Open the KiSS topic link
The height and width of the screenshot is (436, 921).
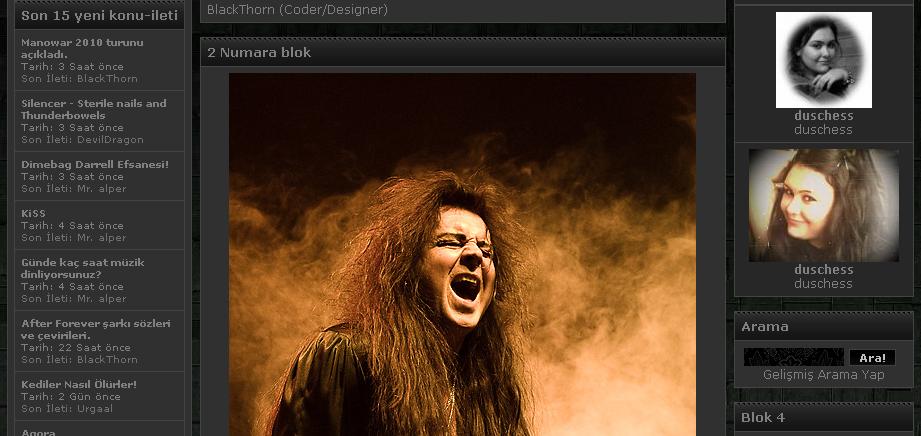(33, 213)
